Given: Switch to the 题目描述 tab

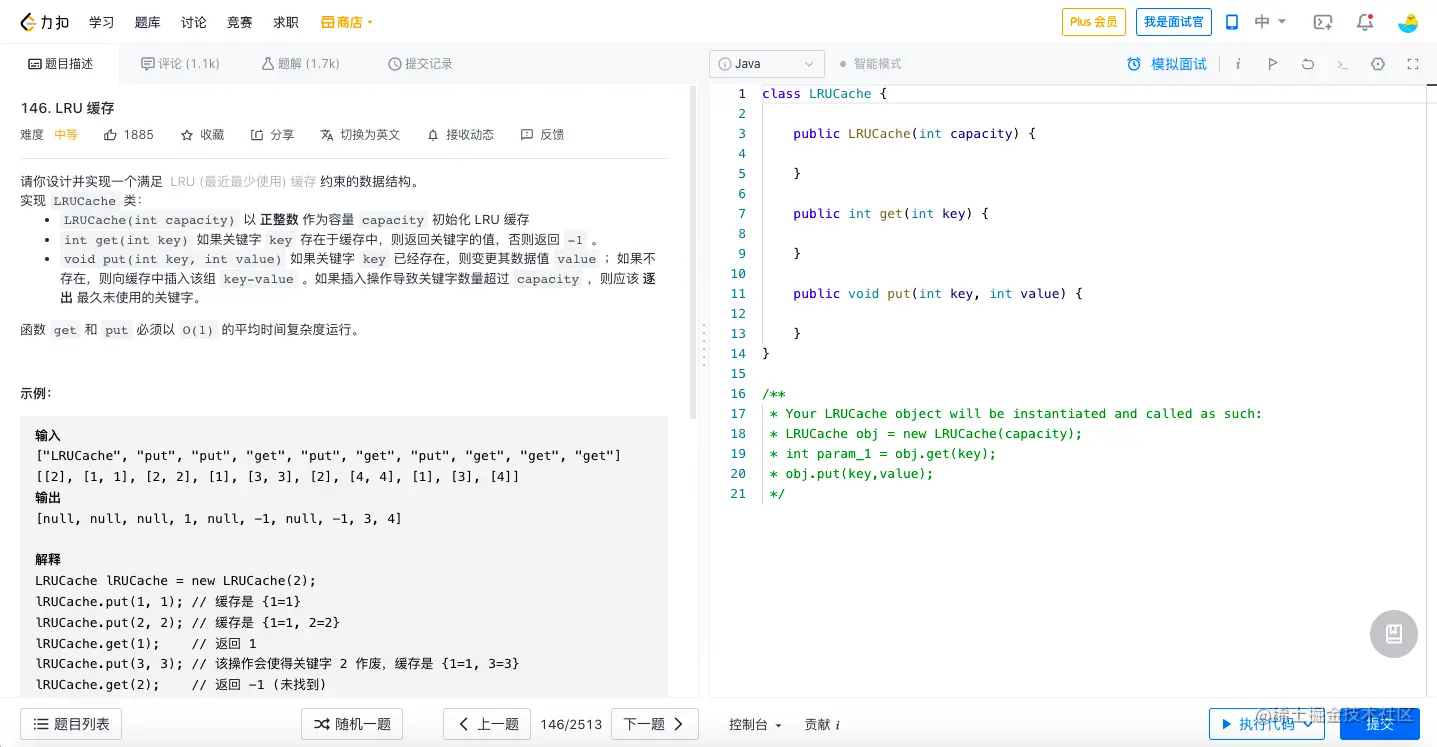Looking at the screenshot, I should [60, 64].
